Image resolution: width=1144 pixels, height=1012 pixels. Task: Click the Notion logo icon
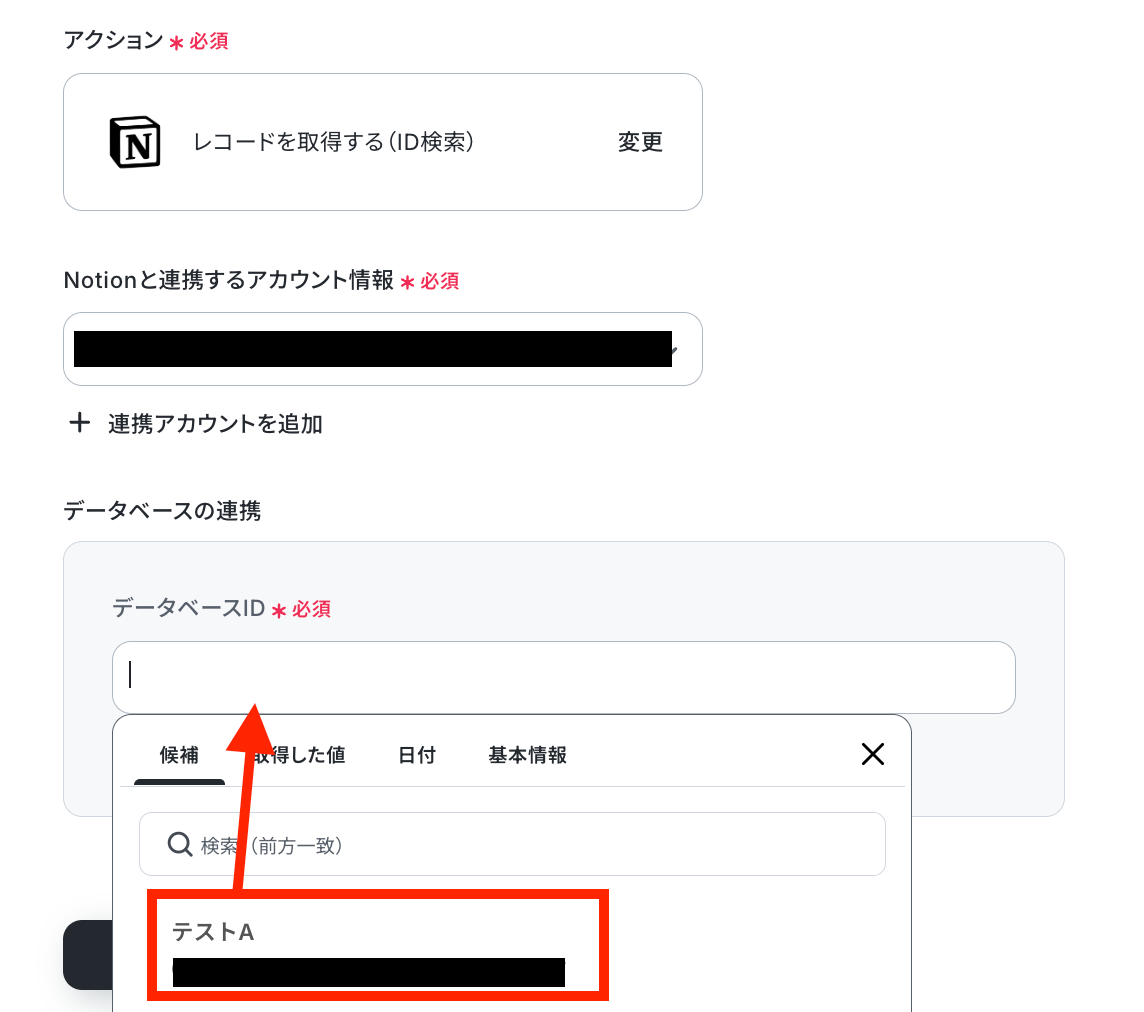click(x=135, y=142)
